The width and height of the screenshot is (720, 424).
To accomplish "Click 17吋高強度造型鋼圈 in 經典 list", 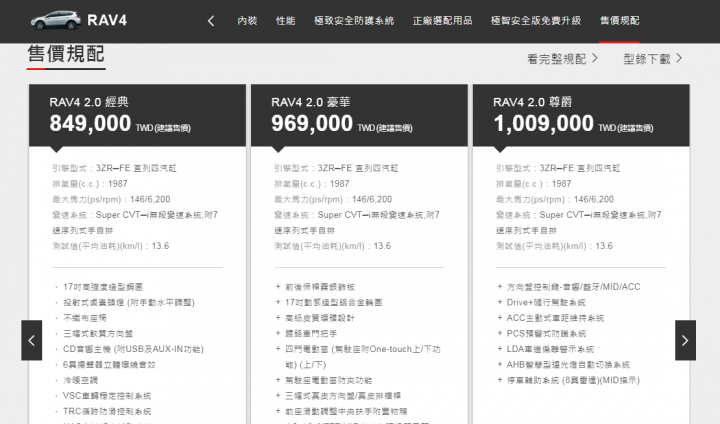I will [x=103, y=287].
